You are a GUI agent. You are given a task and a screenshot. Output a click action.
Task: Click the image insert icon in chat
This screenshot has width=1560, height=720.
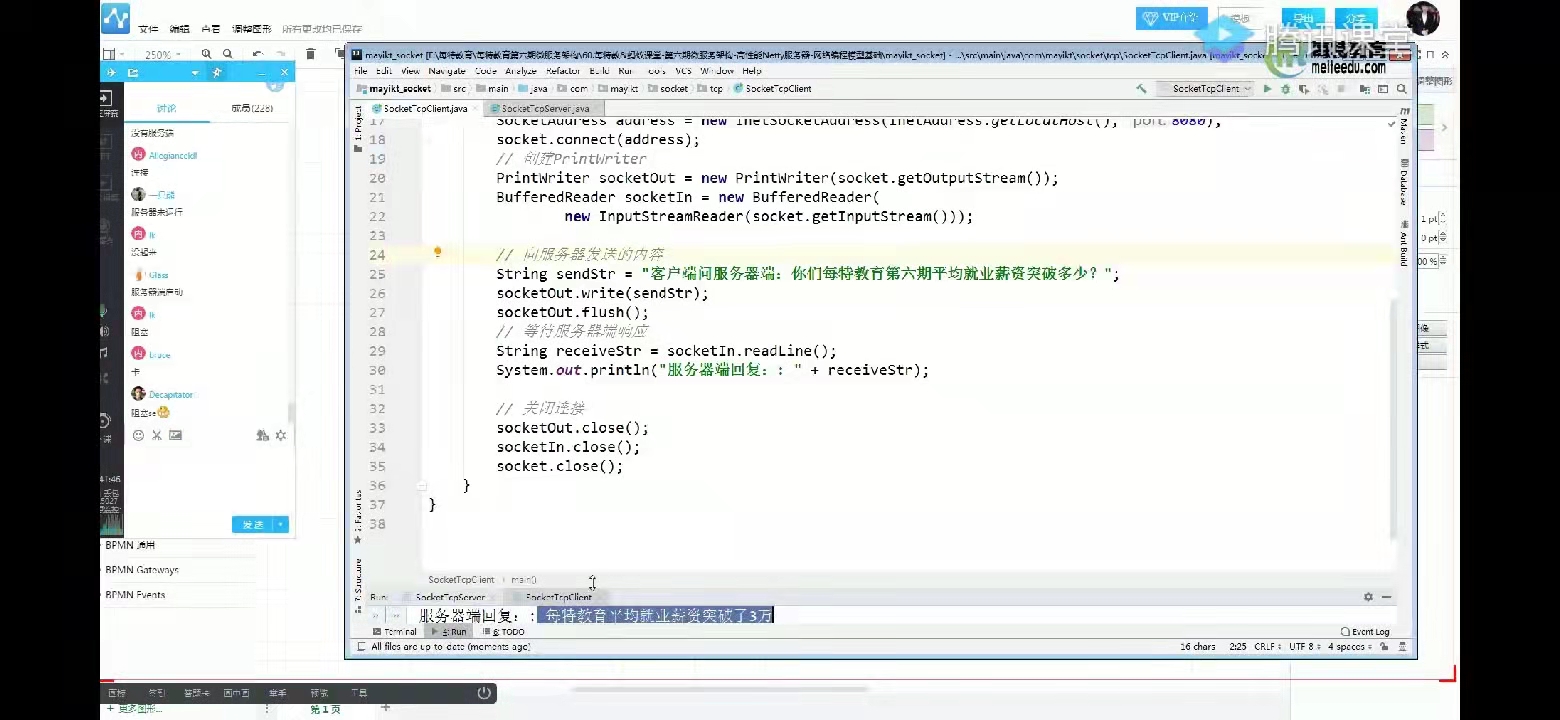175,435
